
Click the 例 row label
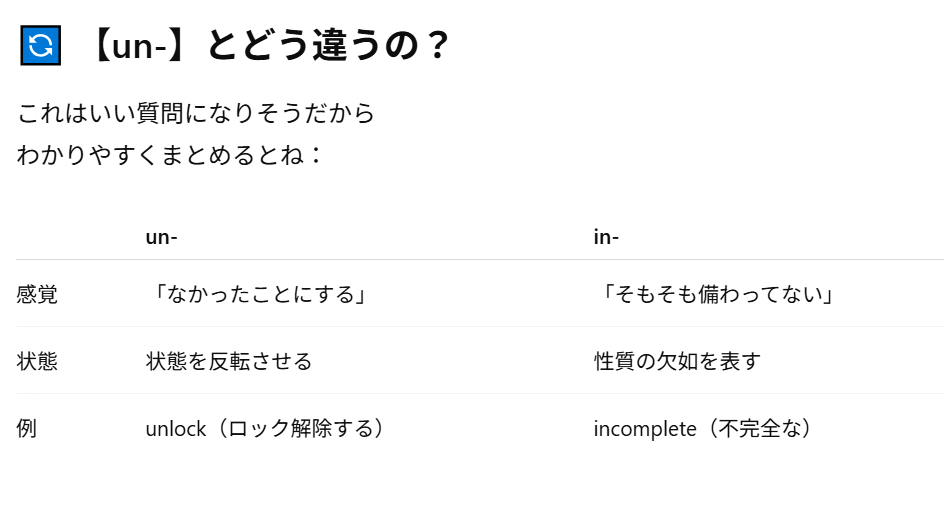26,429
